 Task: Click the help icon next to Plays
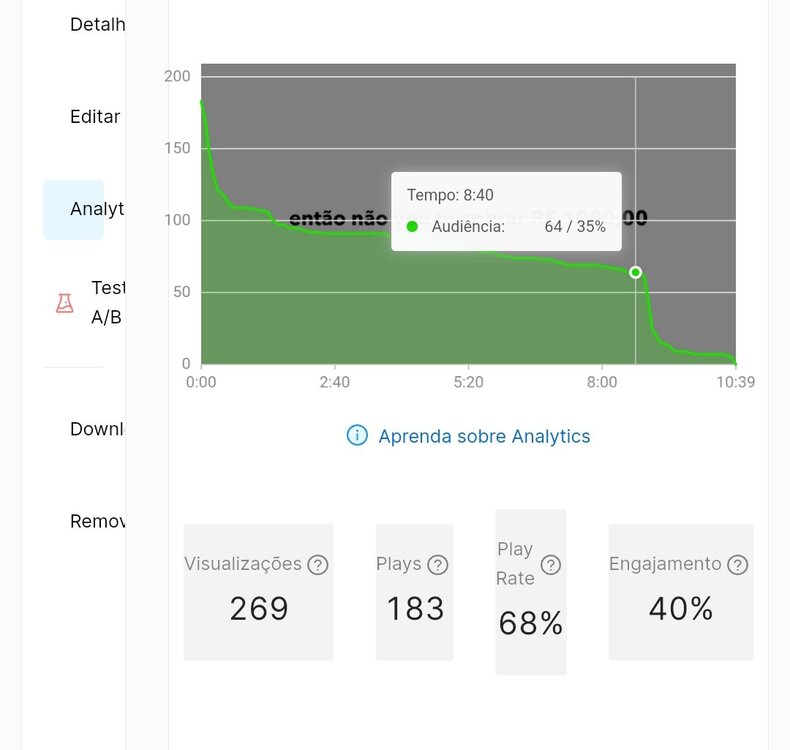(437, 565)
